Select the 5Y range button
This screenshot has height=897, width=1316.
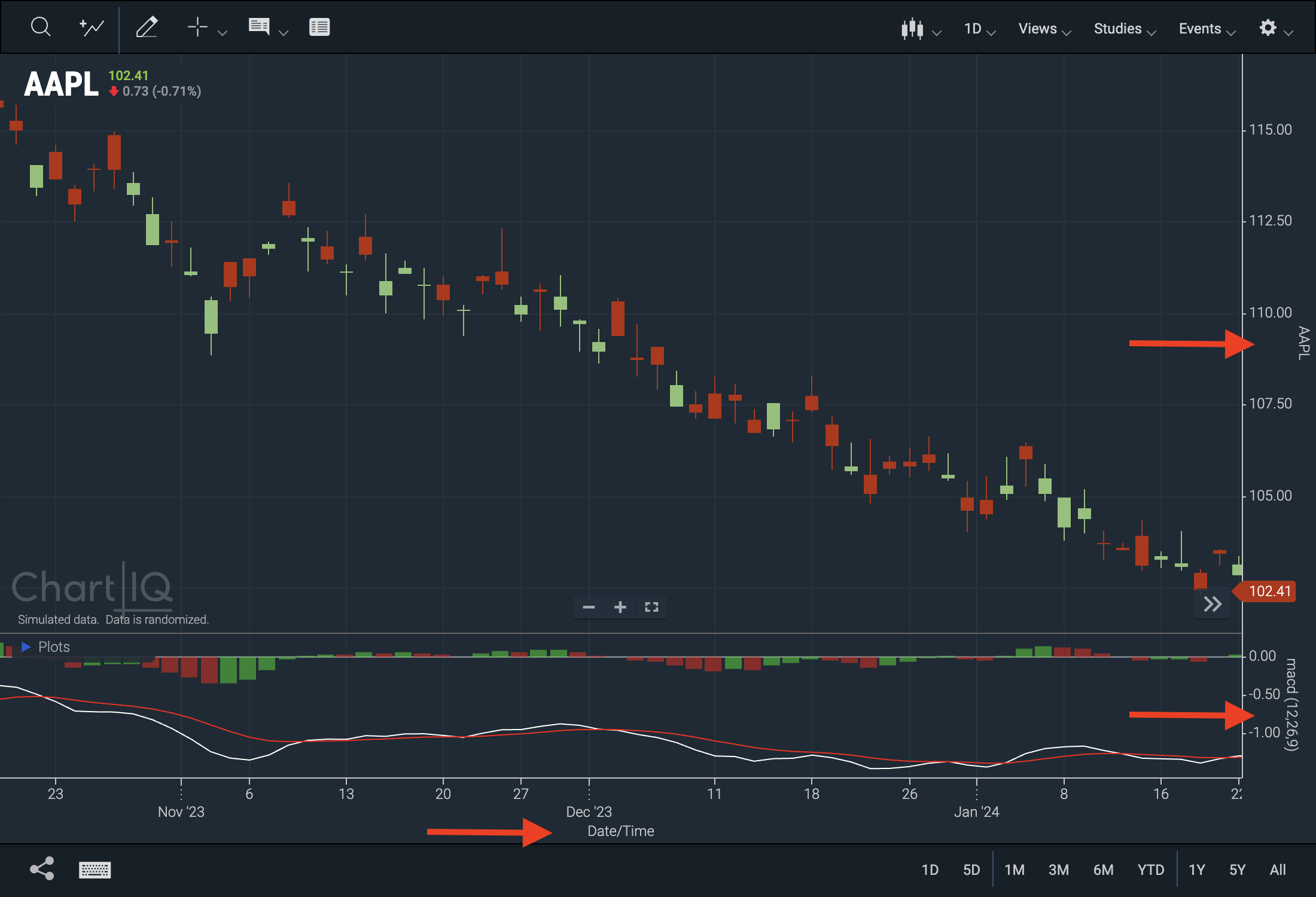click(1237, 870)
